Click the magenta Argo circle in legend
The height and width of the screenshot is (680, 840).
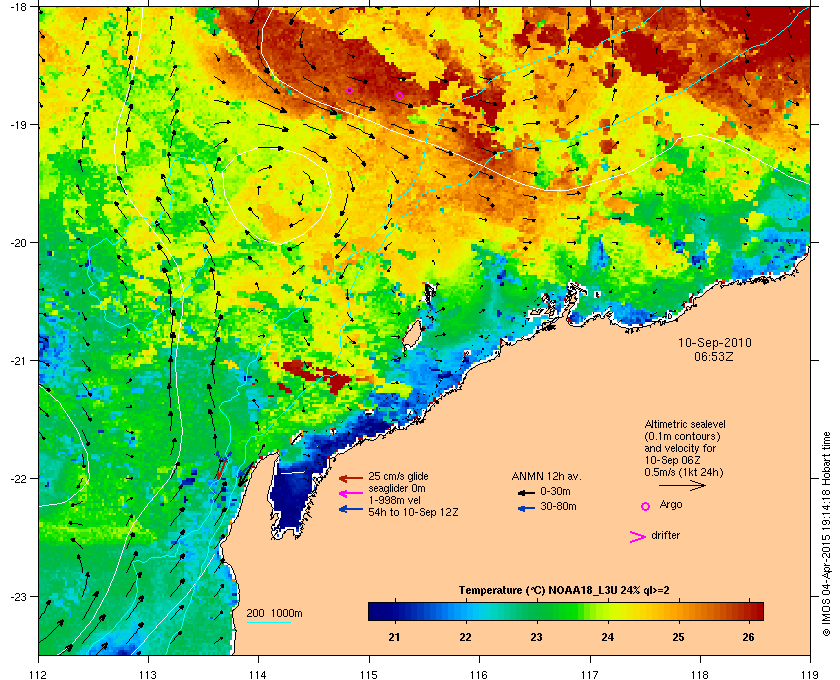646,506
